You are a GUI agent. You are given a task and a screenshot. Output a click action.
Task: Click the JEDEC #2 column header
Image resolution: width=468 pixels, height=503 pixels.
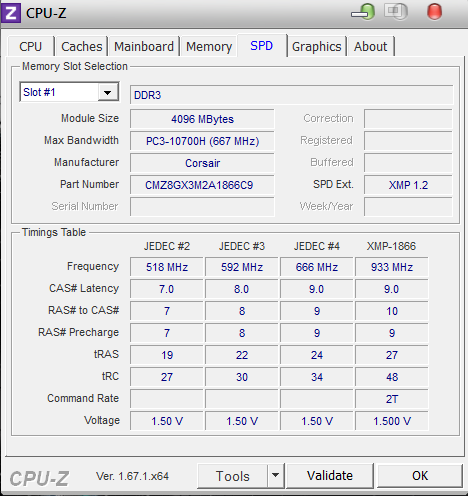pos(167,246)
